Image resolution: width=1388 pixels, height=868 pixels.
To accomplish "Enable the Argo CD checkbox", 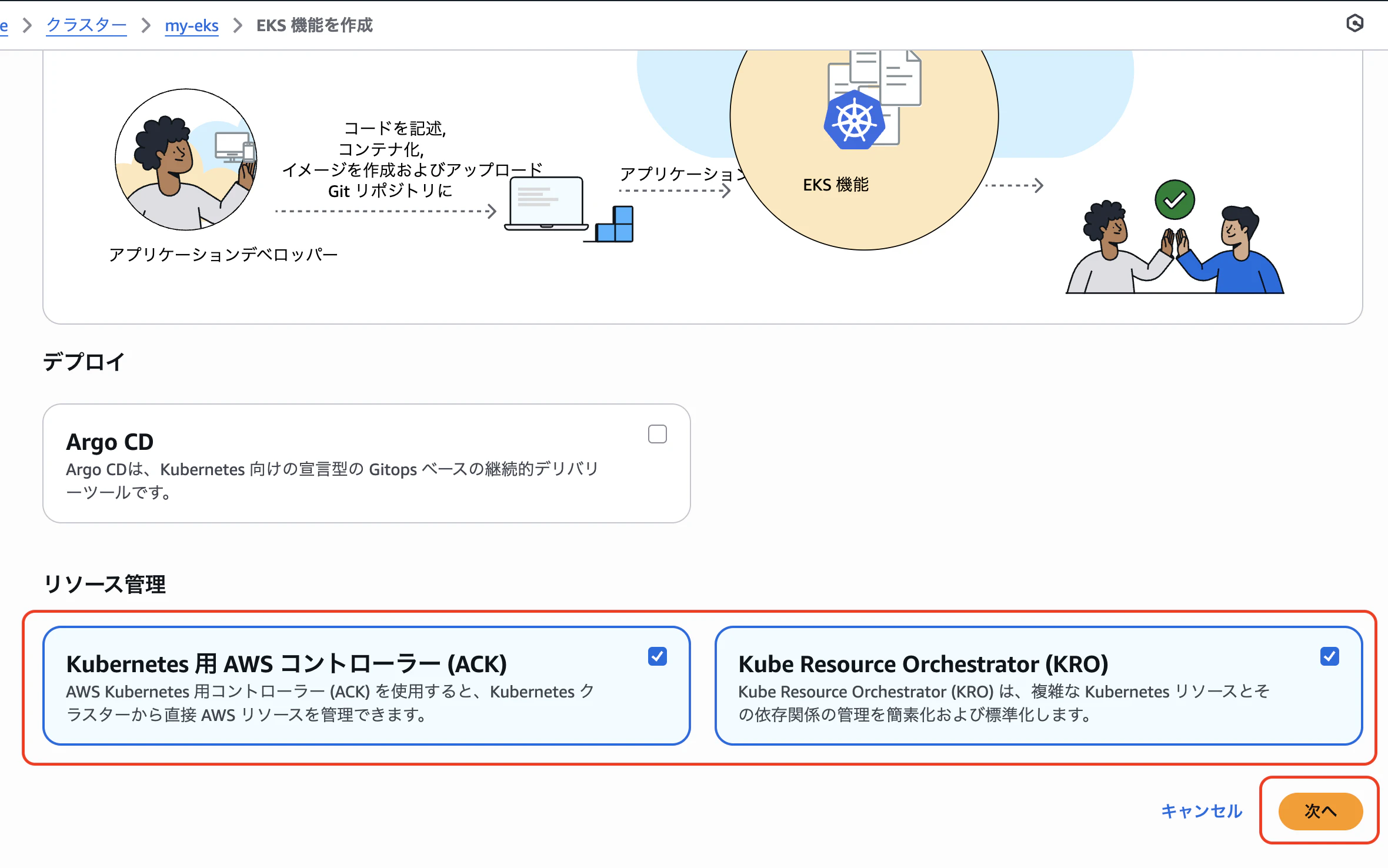I will (658, 434).
